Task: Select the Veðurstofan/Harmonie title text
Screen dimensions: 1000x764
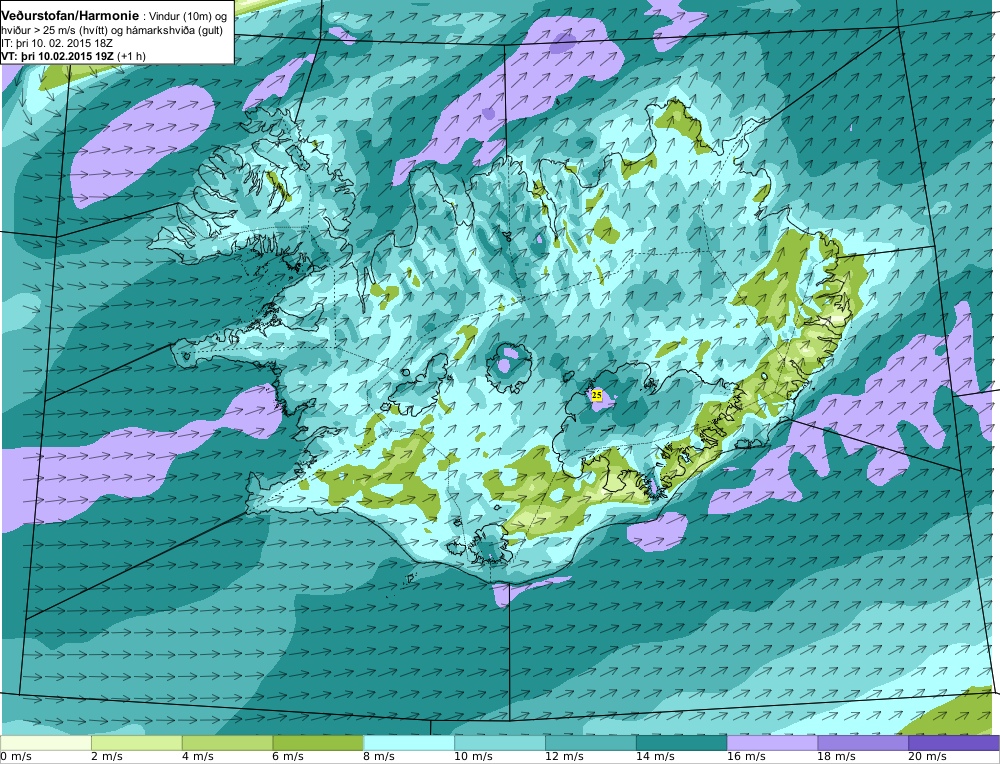Action: coord(70,16)
